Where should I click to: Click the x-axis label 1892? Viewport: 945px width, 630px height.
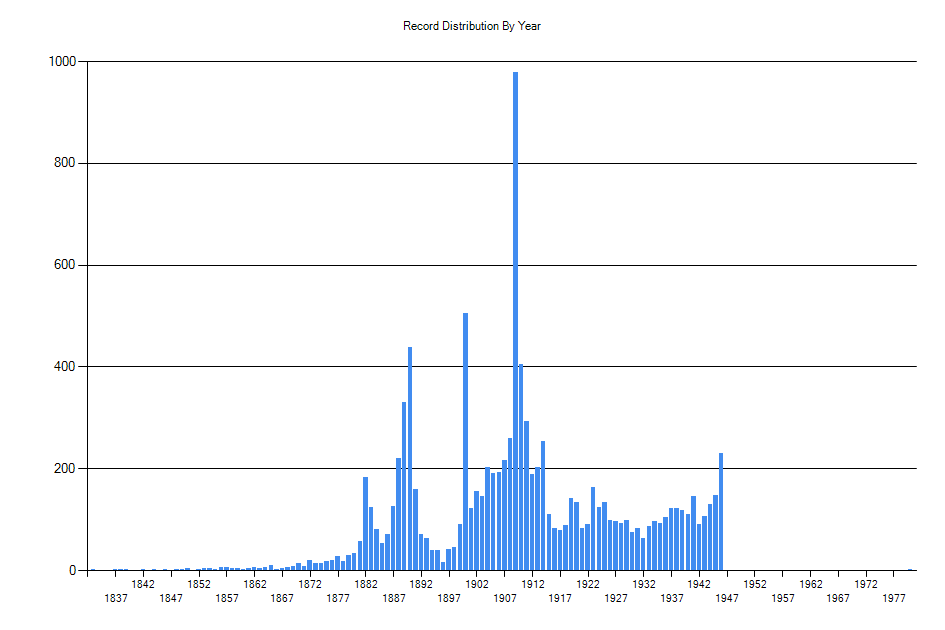(x=421, y=584)
